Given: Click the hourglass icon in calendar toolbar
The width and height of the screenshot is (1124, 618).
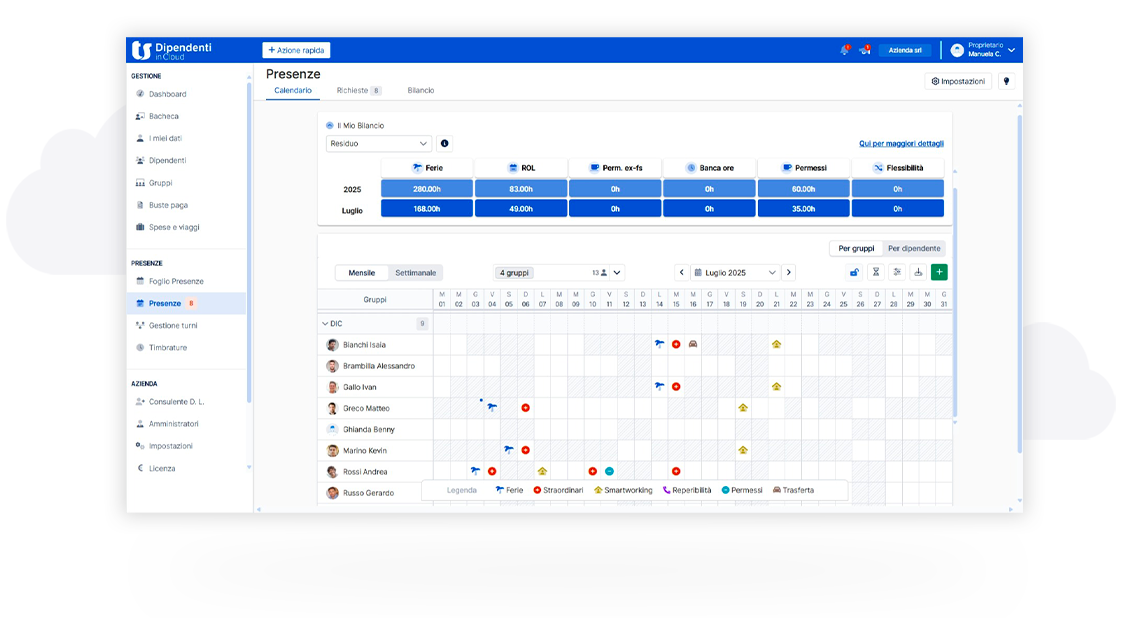Looking at the screenshot, I should pos(875,272).
